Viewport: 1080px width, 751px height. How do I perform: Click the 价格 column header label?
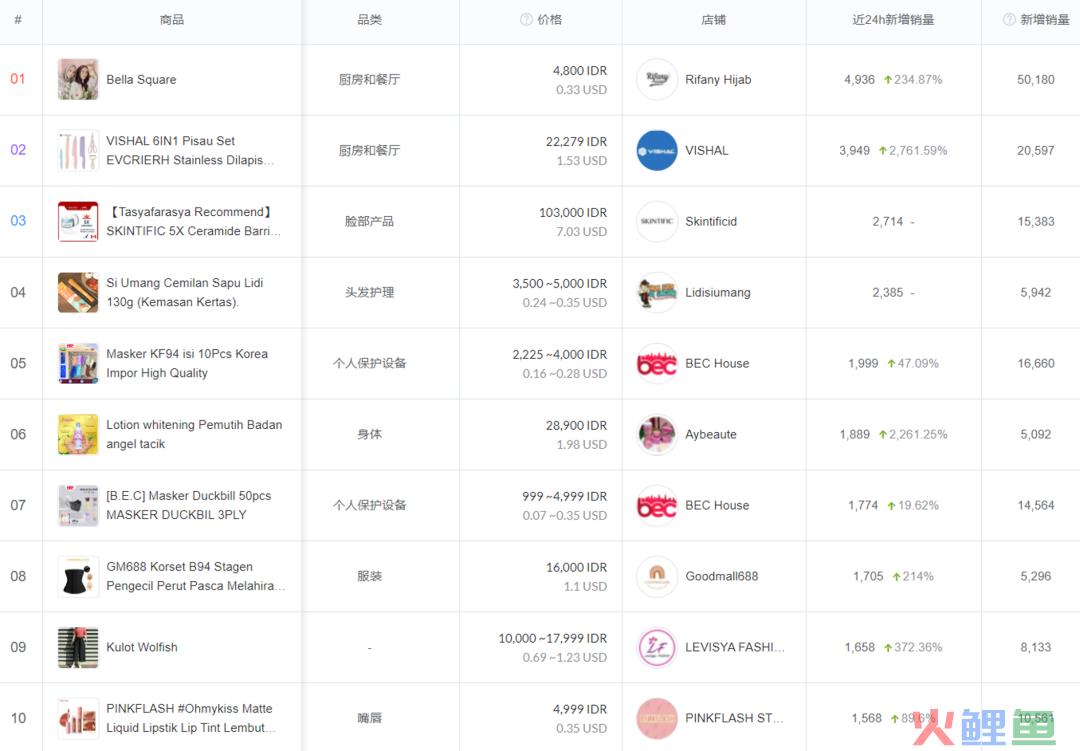(x=550, y=19)
